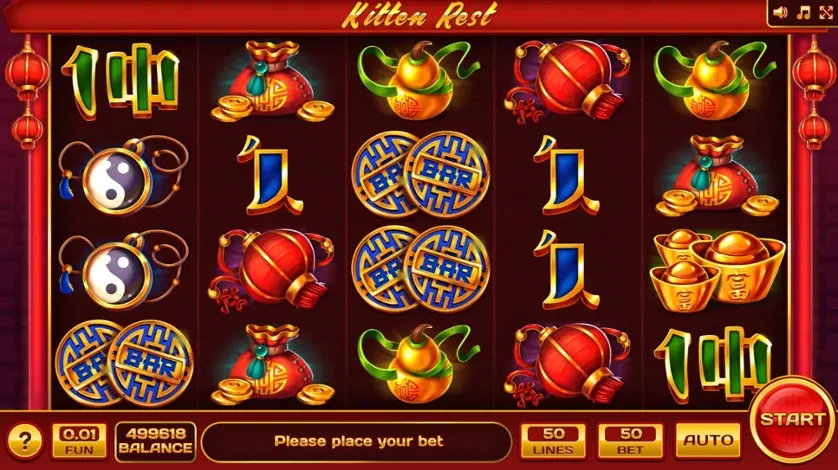This screenshot has height=470, width=838.
Task: Toggle background music note icon
Action: tap(803, 12)
